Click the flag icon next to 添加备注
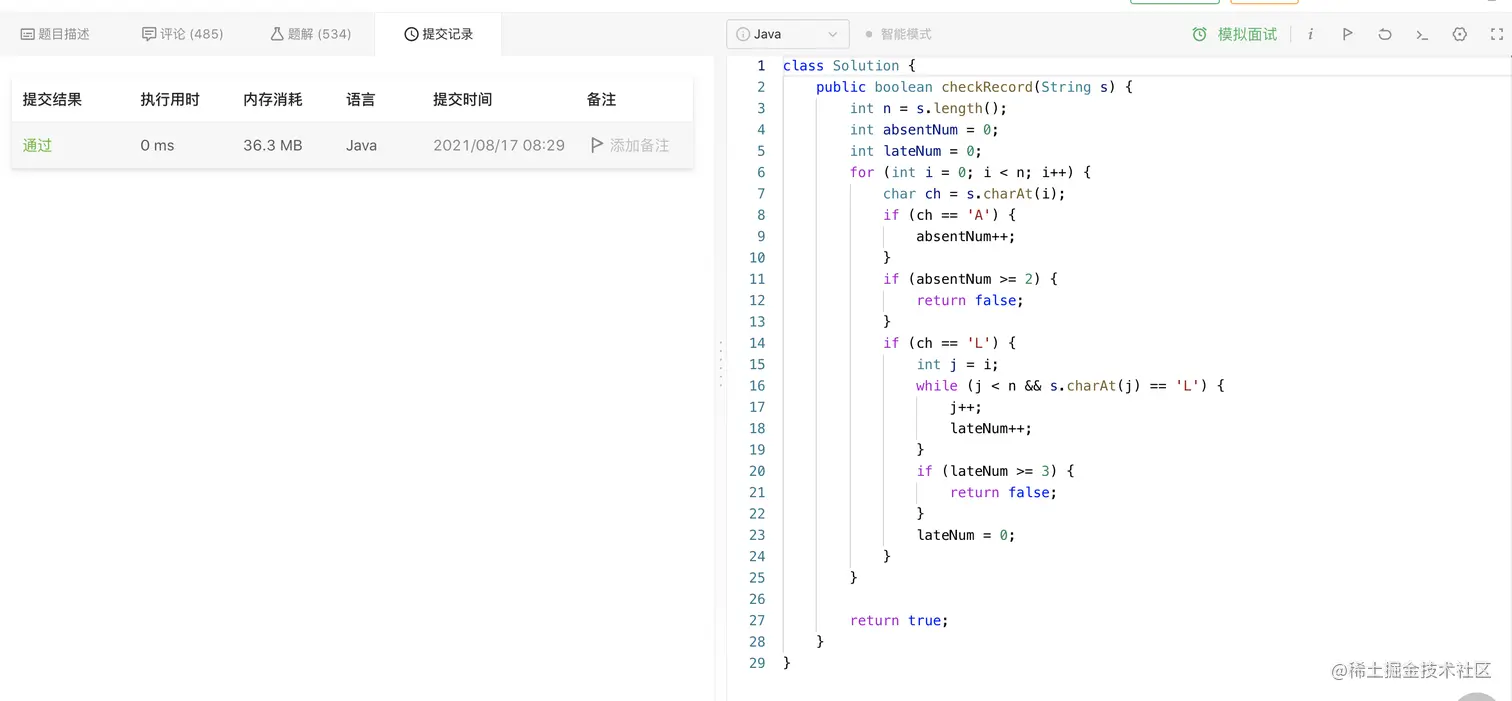Viewport: 1512px width, 701px height. 597,145
